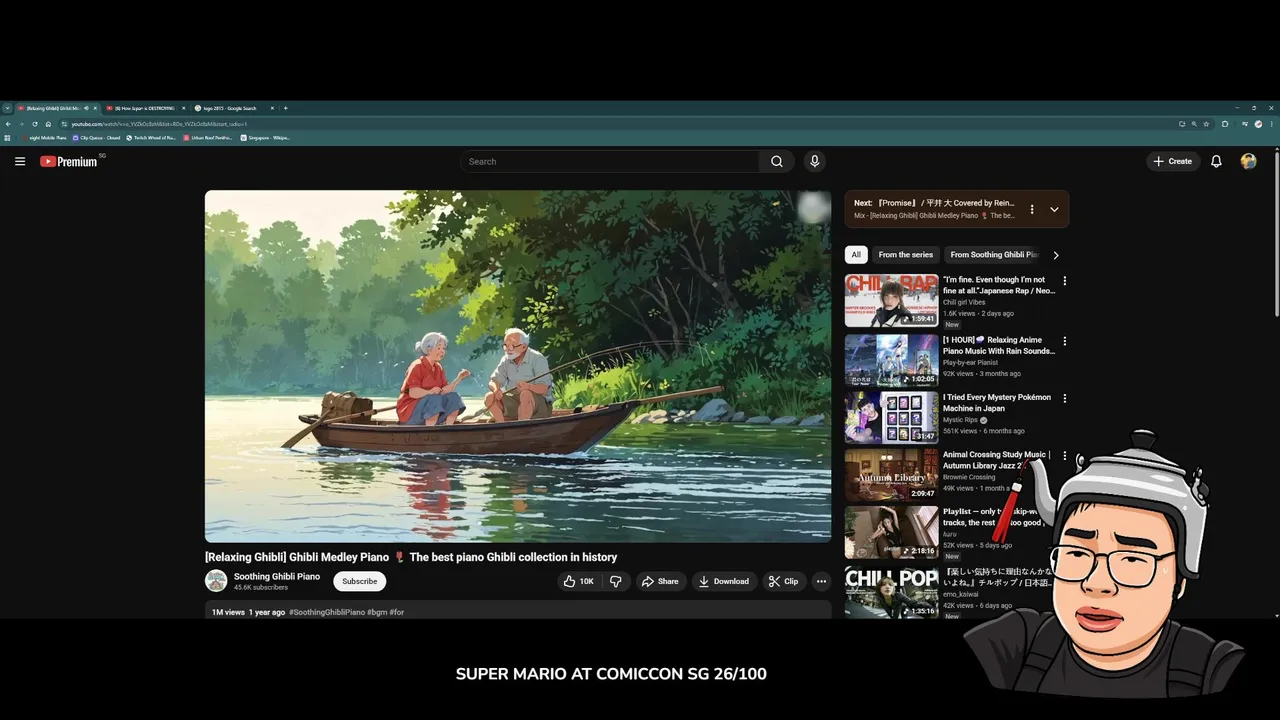1280x720 pixels.
Task: Download the video
Action: pos(724,581)
